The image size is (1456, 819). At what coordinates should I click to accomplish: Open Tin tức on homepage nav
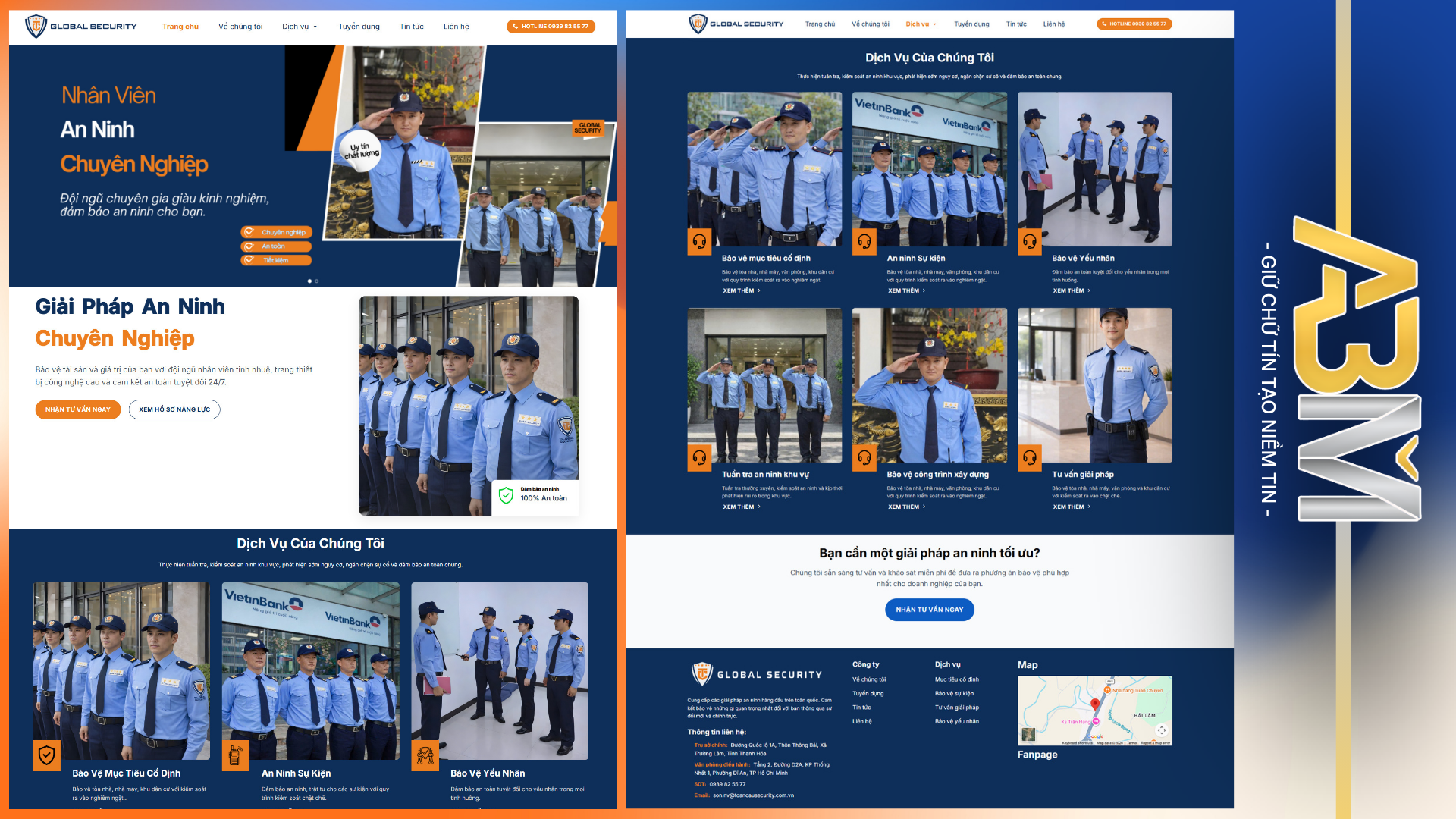(x=412, y=27)
